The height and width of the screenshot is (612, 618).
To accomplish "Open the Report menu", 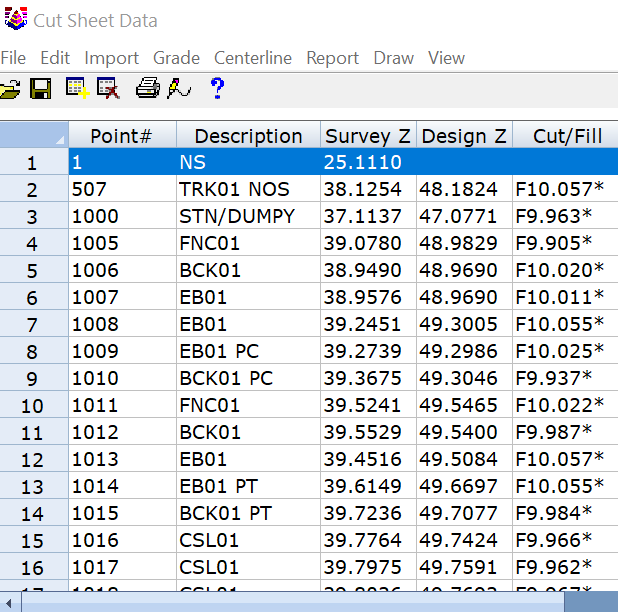I will click(332, 58).
